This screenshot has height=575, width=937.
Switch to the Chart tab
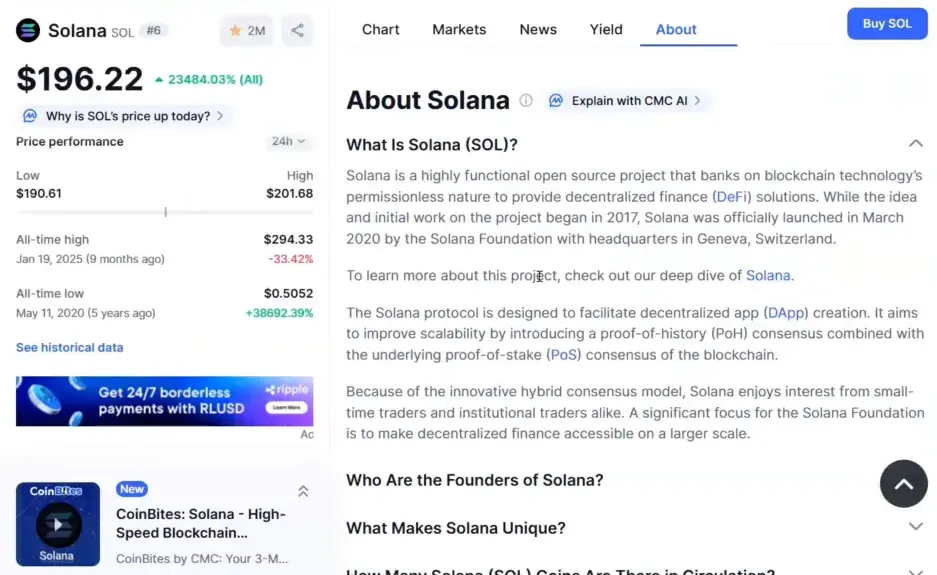[x=381, y=29]
